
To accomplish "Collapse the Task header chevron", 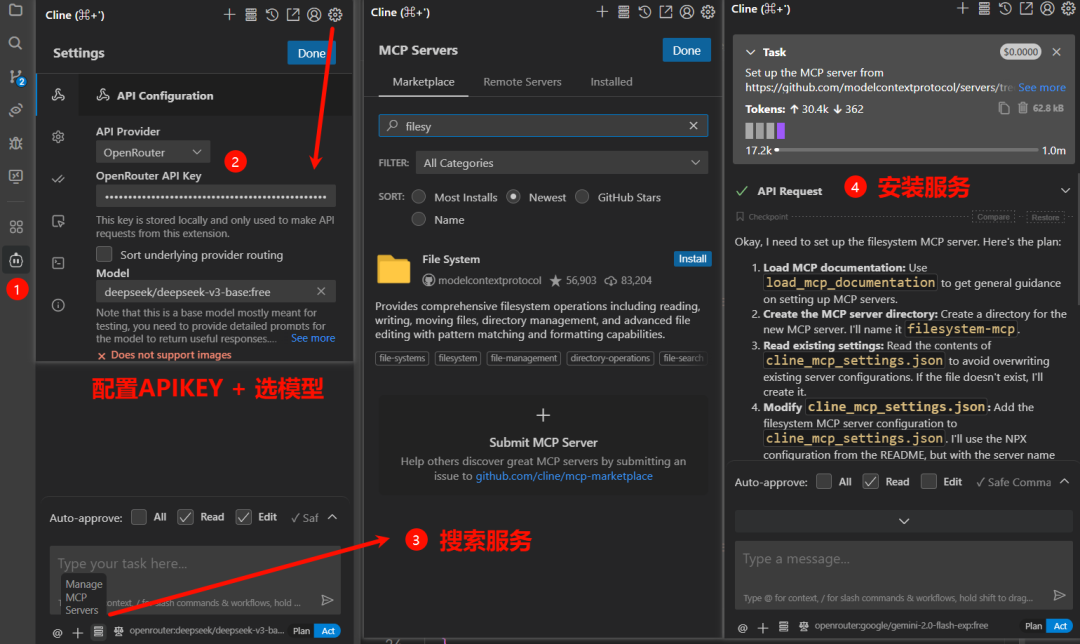I will tap(750, 52).
